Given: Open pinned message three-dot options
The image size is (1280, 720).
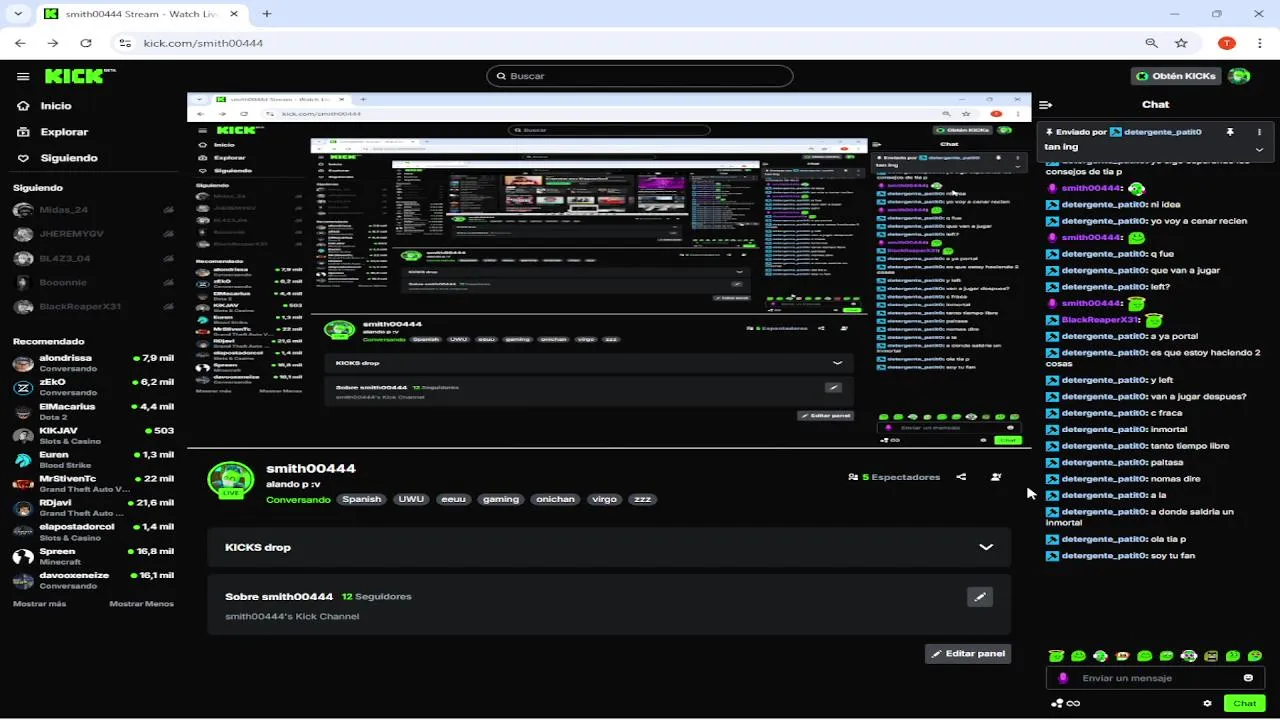Looking at the screenshot, I should 1259,132.
